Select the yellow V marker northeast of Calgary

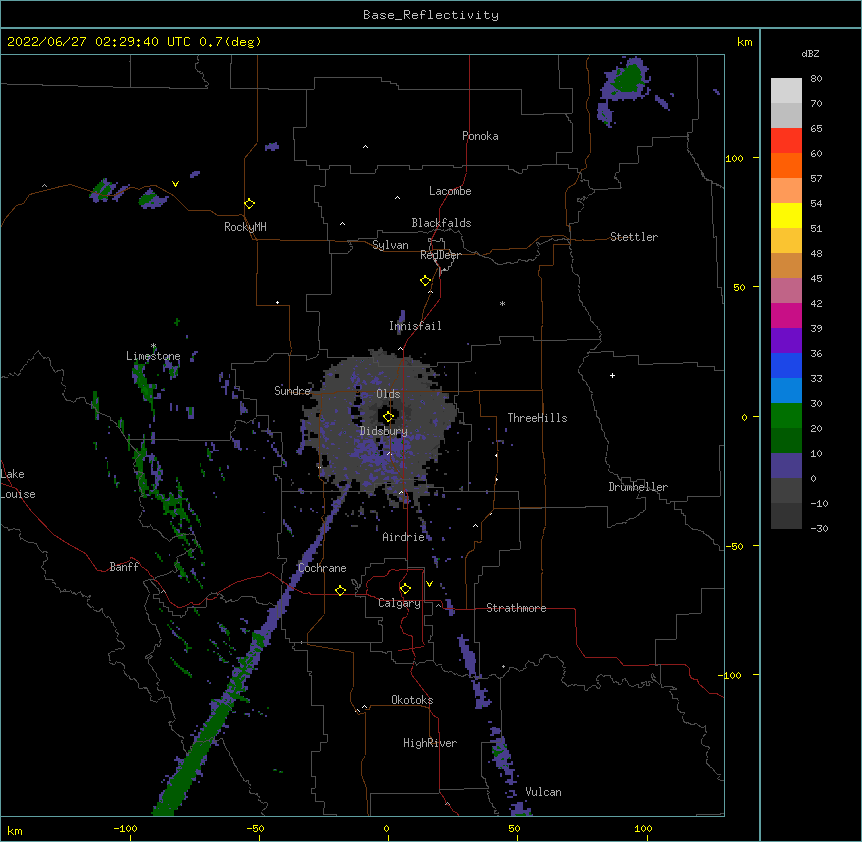(429, 584)
